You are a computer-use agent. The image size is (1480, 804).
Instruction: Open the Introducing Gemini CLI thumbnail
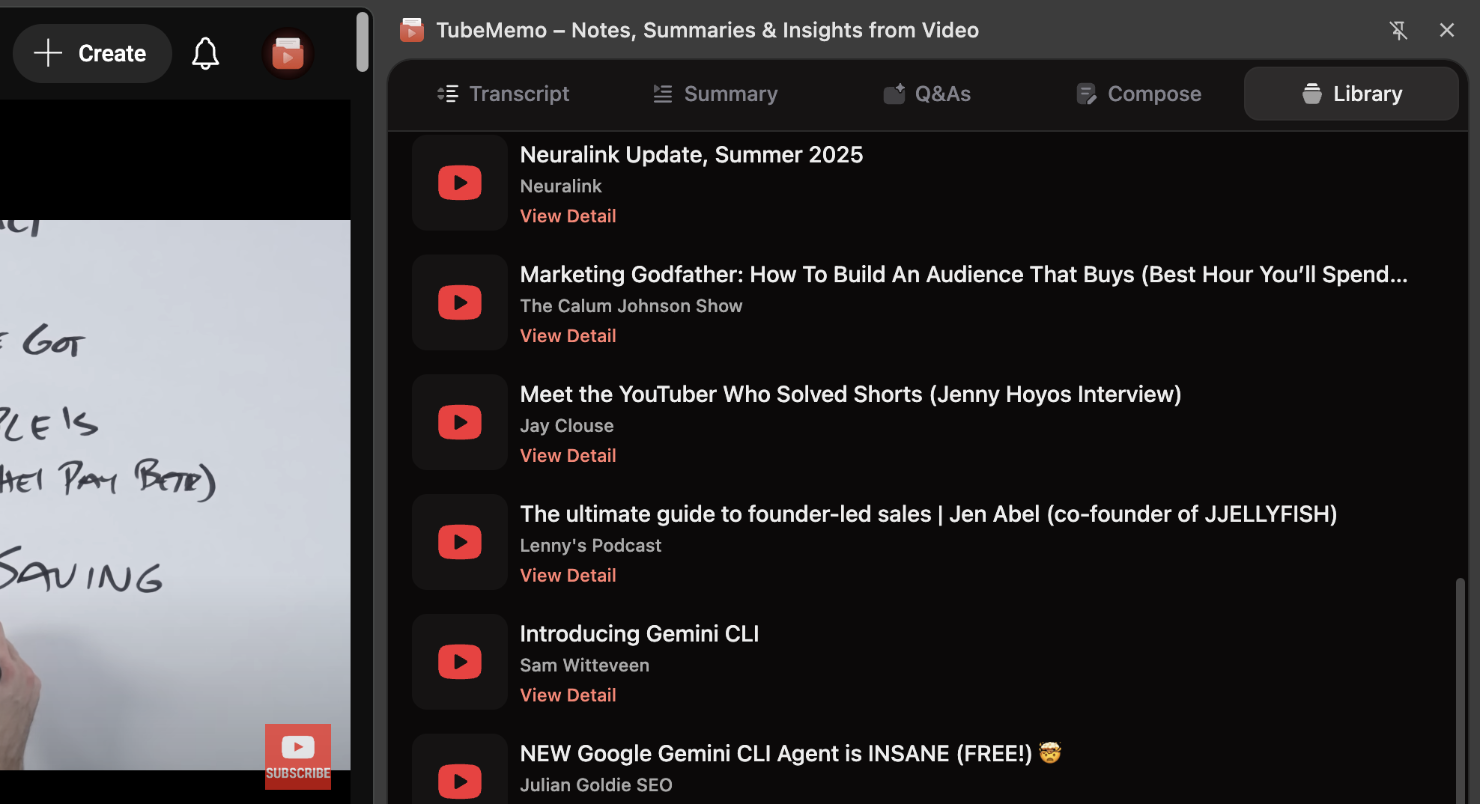460,662
